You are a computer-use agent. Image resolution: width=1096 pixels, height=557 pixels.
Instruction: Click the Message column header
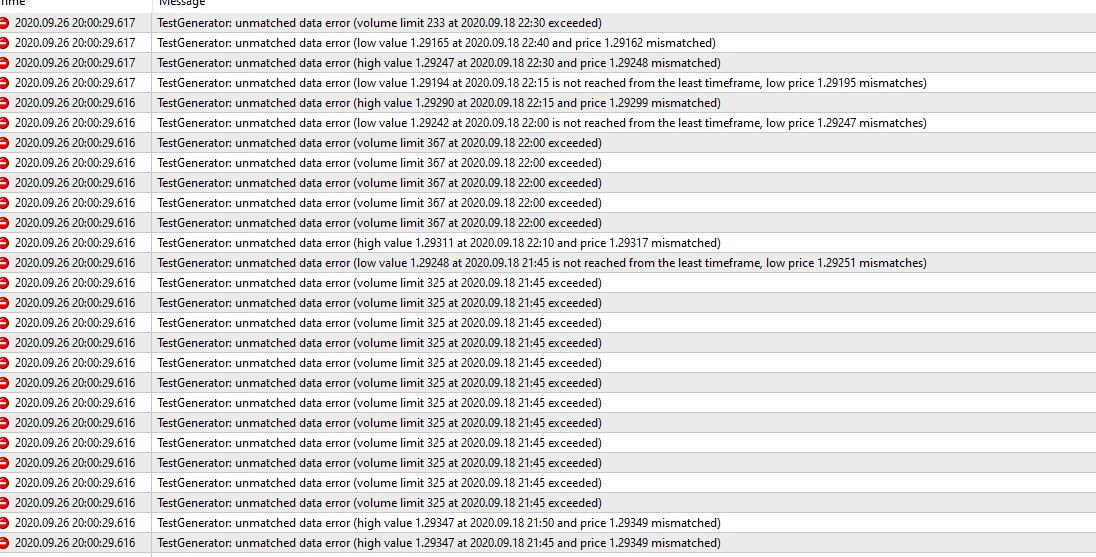181,4
